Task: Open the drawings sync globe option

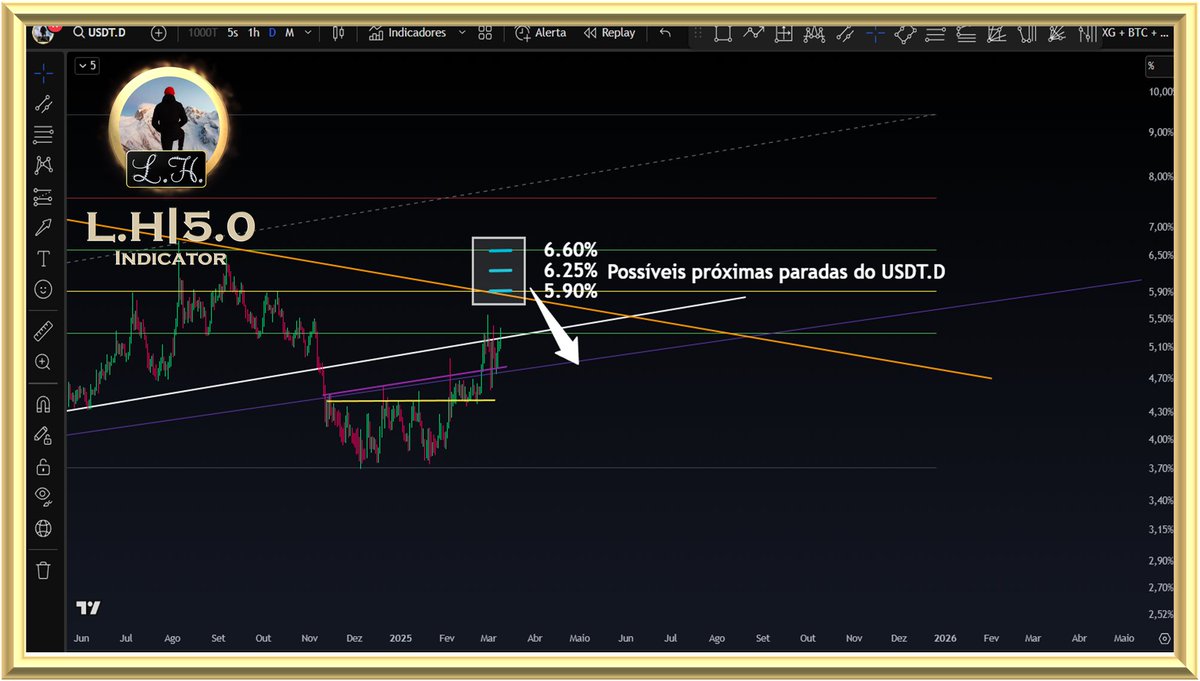Action: 43,528
